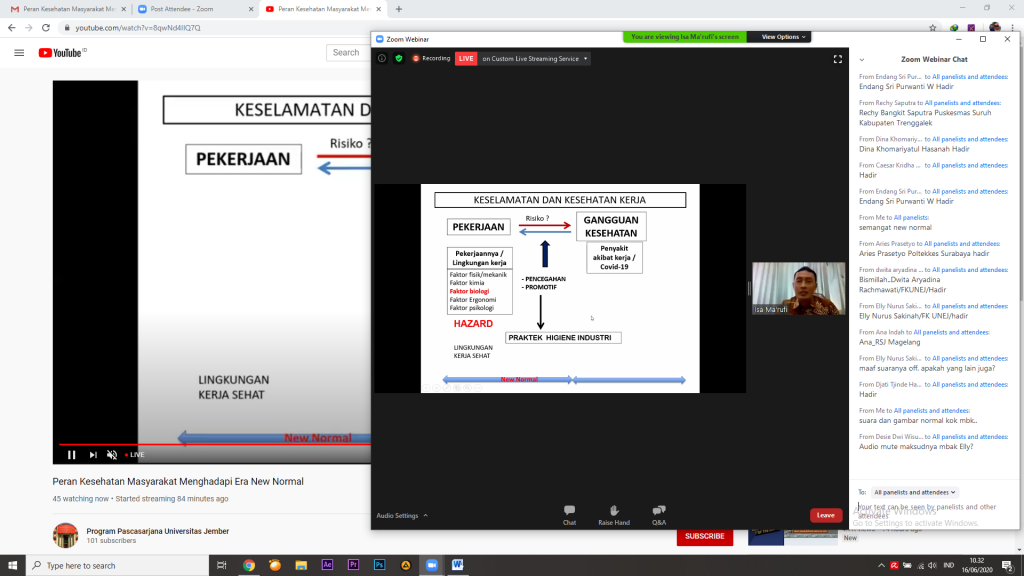The image size is (1024, 576).
Task: Click the green encryption shield icon
Action: 398,59
